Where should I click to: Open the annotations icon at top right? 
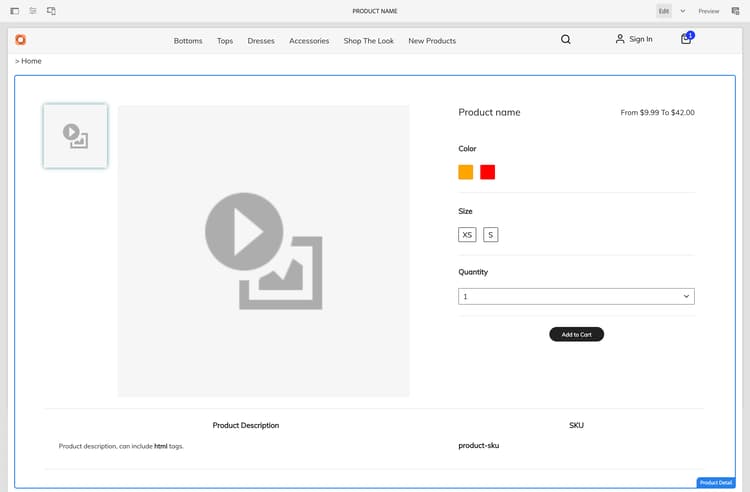pos(735,11)
